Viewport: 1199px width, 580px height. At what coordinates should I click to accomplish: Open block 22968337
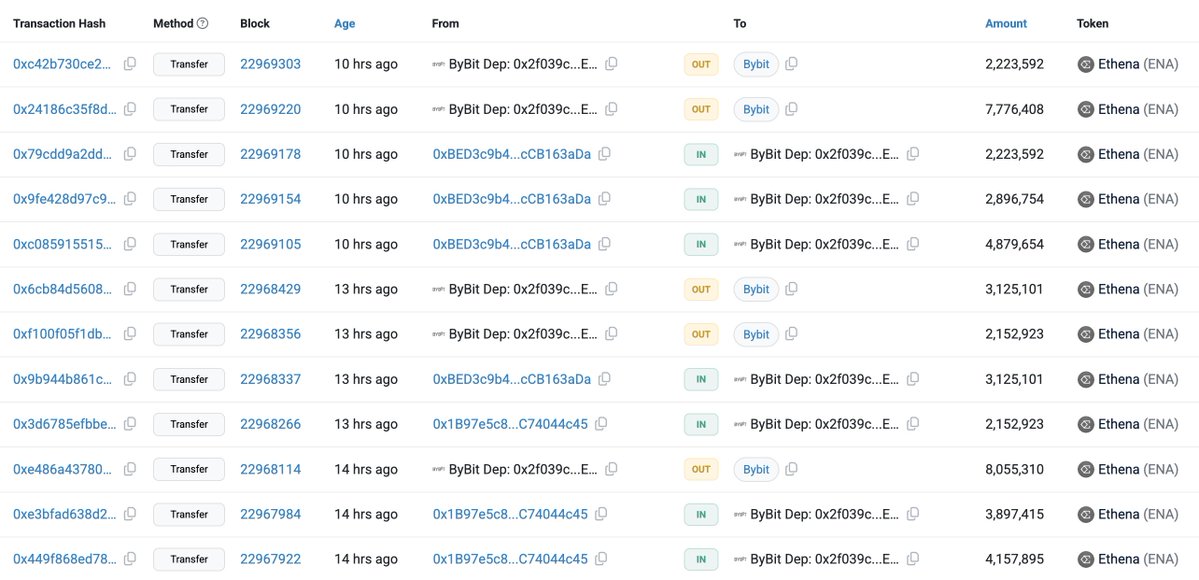tap(271, 379)
